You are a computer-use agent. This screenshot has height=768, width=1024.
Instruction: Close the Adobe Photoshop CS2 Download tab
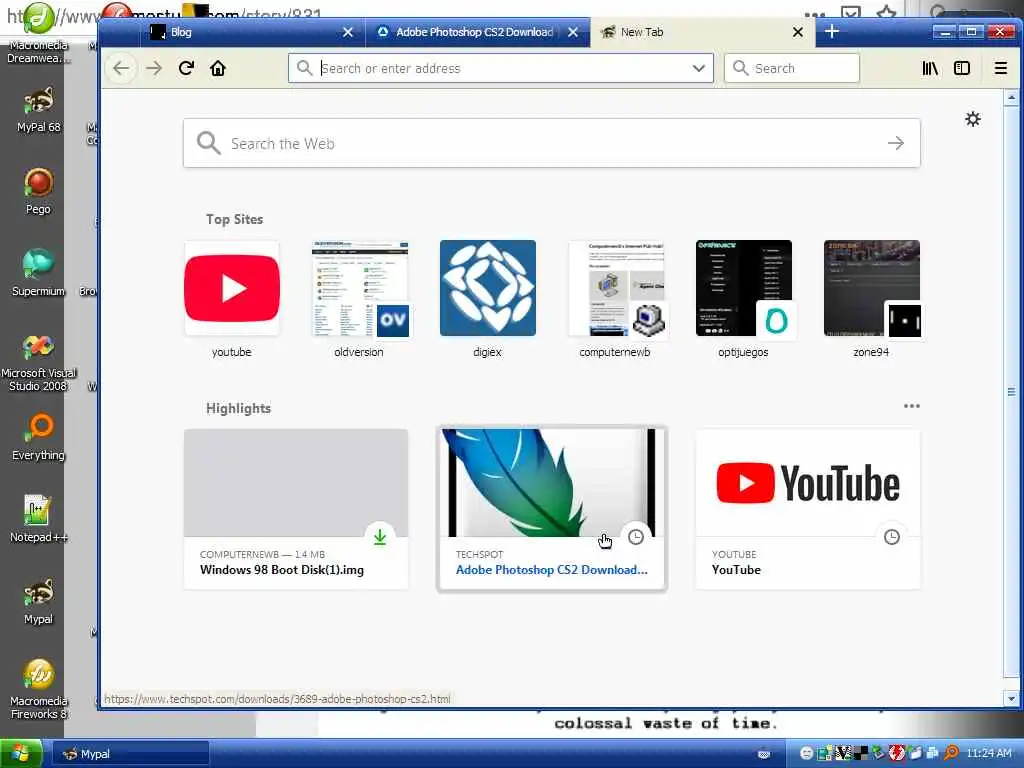573,32
